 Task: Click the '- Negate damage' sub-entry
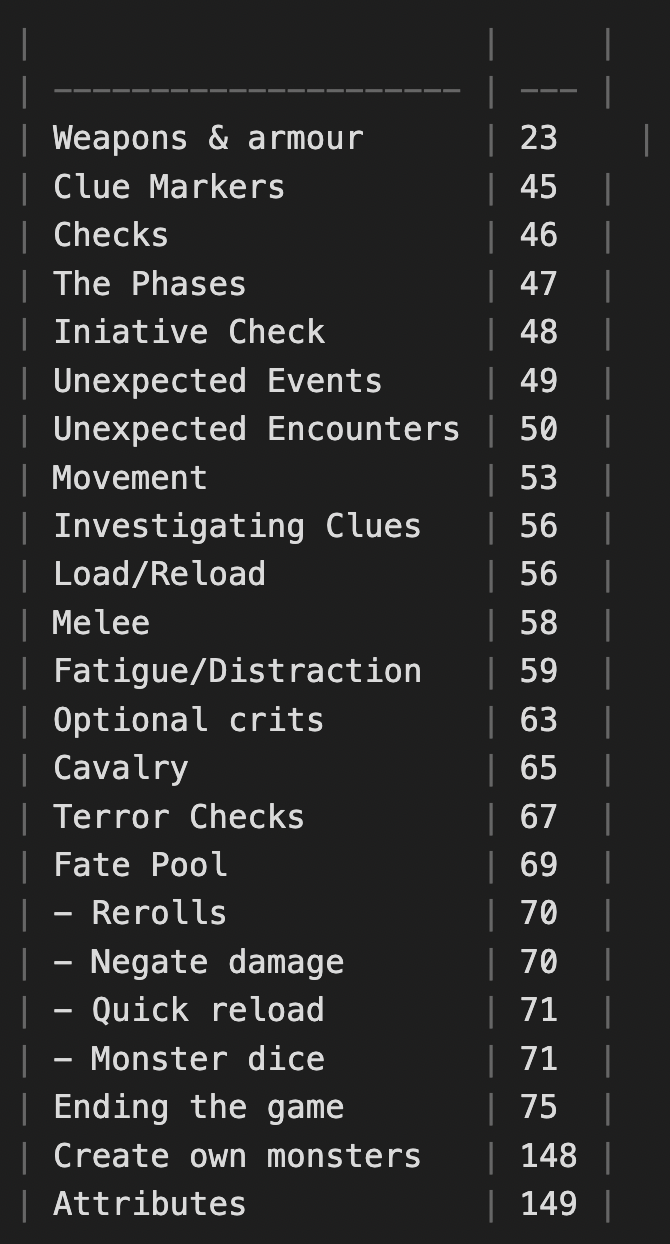[198, 962]
